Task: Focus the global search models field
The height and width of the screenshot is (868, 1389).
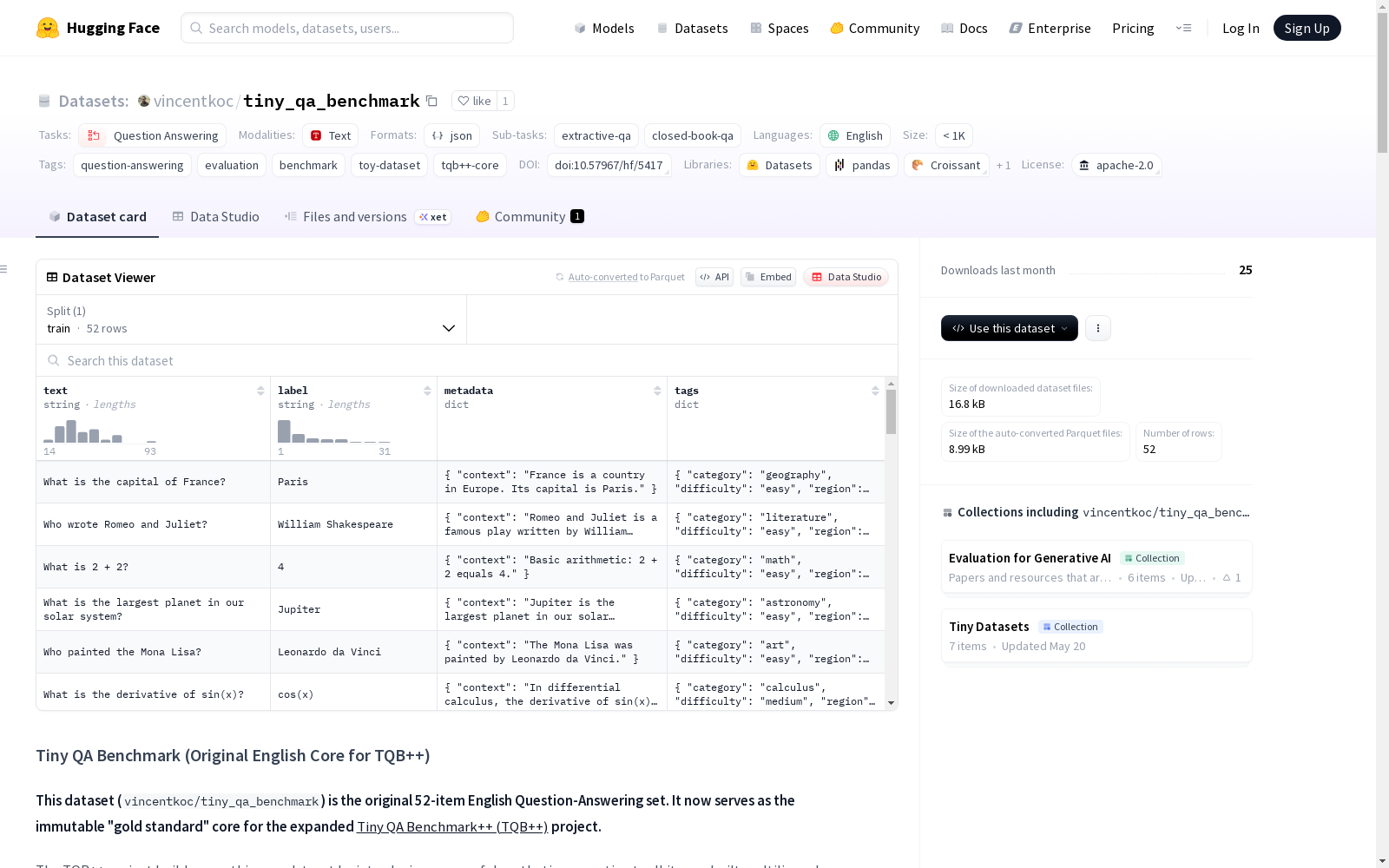Action: [347, 28]
